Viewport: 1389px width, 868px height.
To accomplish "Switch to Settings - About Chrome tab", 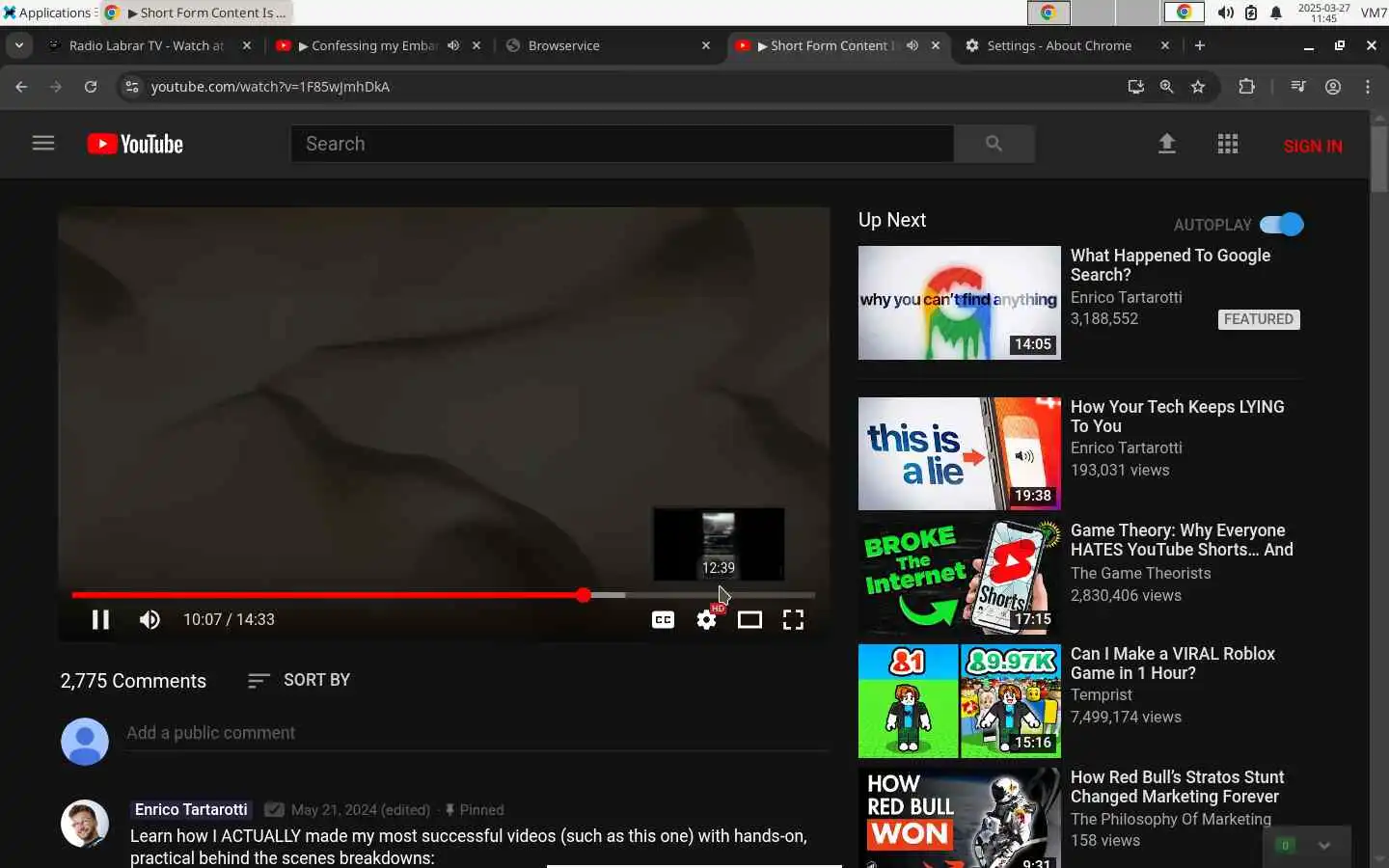I will click(1059, 45).
